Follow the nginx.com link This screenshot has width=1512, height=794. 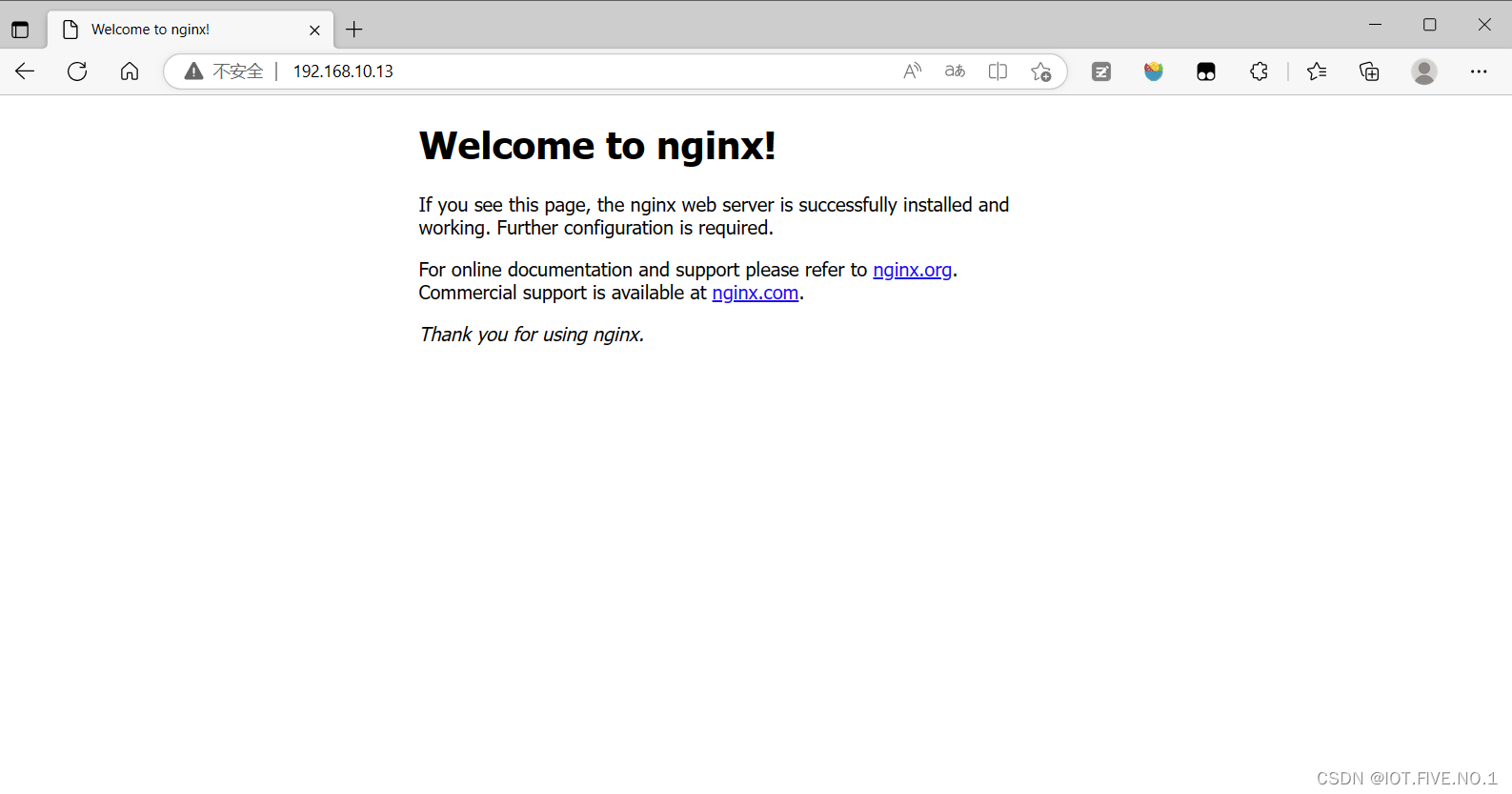(756, 293)
